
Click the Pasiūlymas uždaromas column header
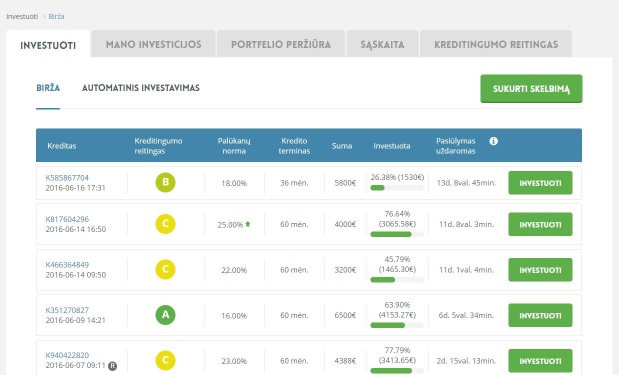coord(456,146)
